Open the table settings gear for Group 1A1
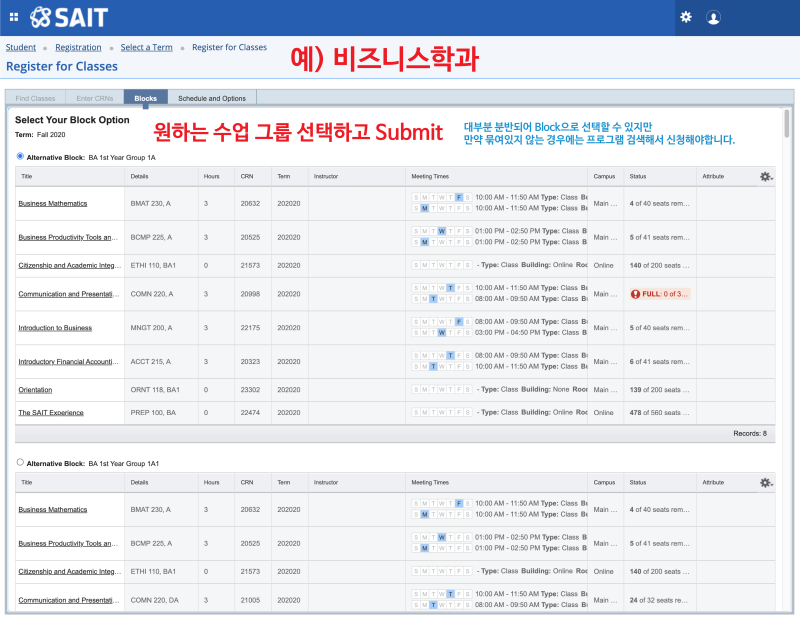This screenshot has height=617, width=800. (x=766, y=480)
